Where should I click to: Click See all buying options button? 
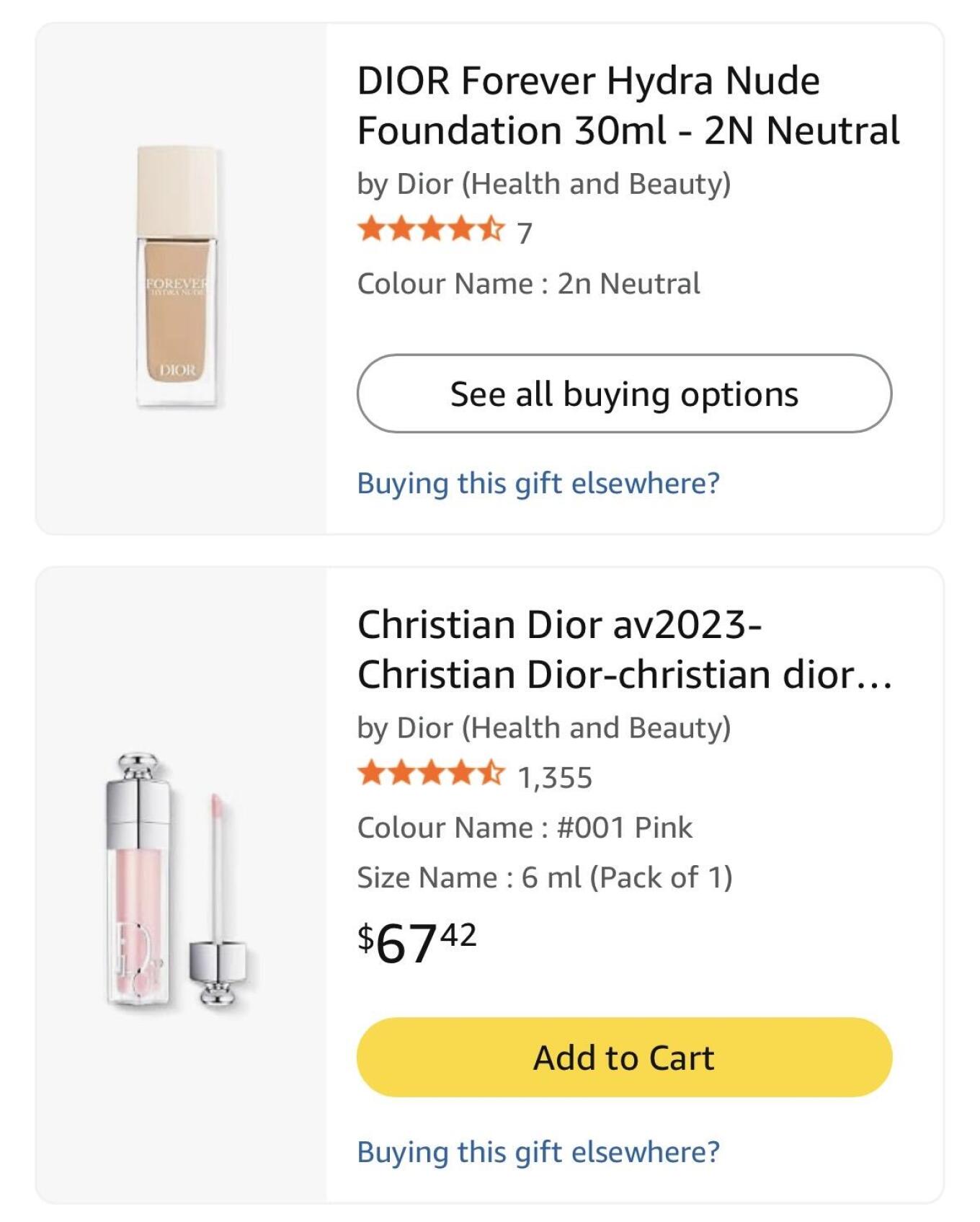pyautogui.click(x=624, y=394)
